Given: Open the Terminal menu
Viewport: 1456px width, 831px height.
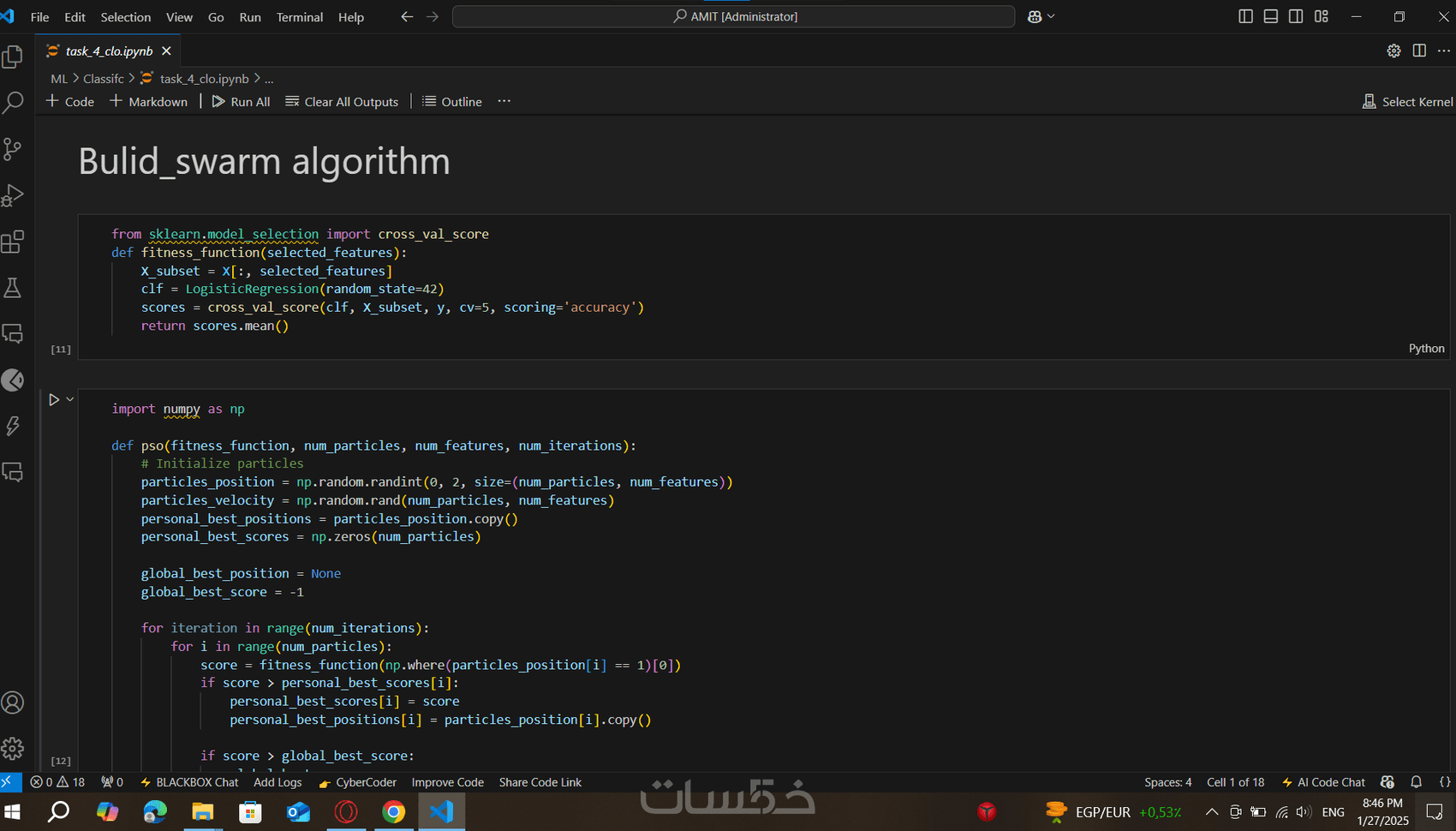Looking at the screenshot, I should pos(300,16).
